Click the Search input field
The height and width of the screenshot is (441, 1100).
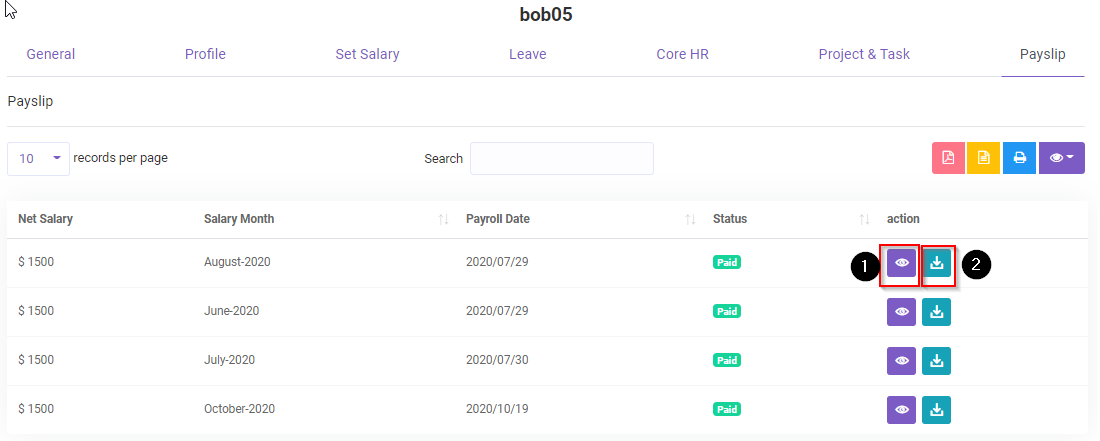coord(561,159)
